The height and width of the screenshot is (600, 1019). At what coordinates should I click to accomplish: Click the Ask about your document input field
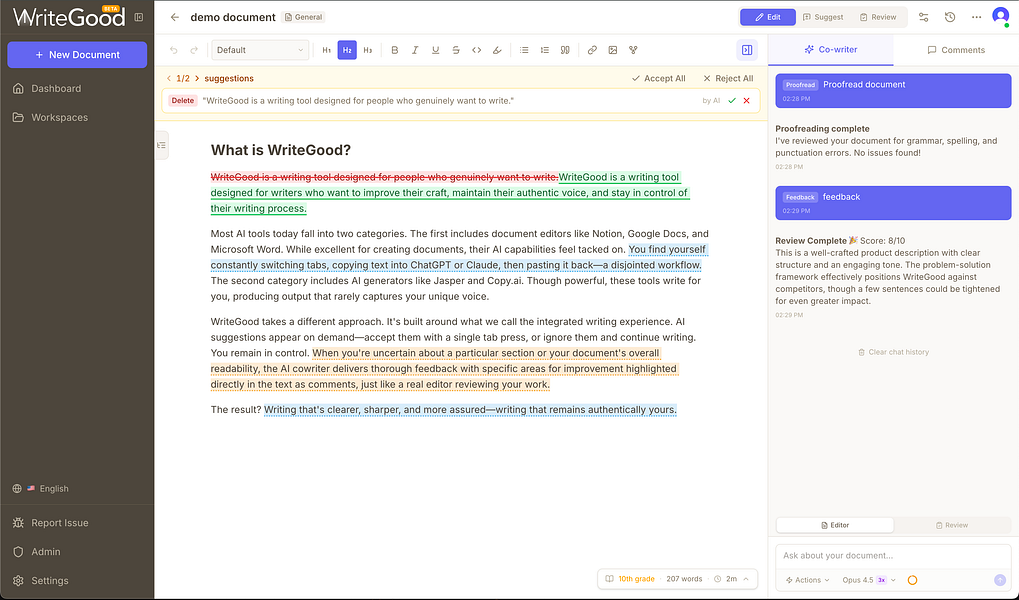click(x=880, y=555)
